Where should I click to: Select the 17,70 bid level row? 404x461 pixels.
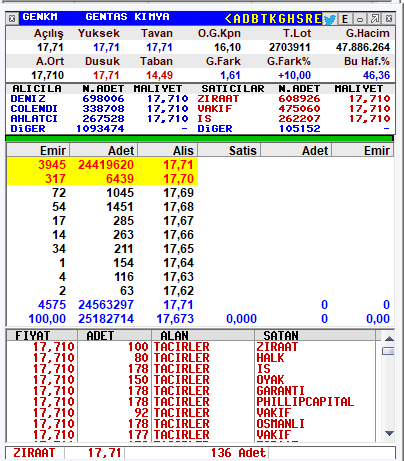coord(102,179)
